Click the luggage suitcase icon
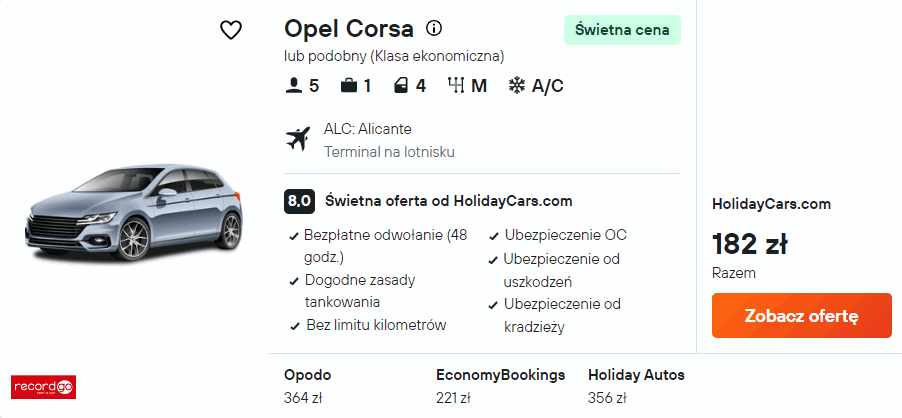902x418 pixels. point(348,86)
